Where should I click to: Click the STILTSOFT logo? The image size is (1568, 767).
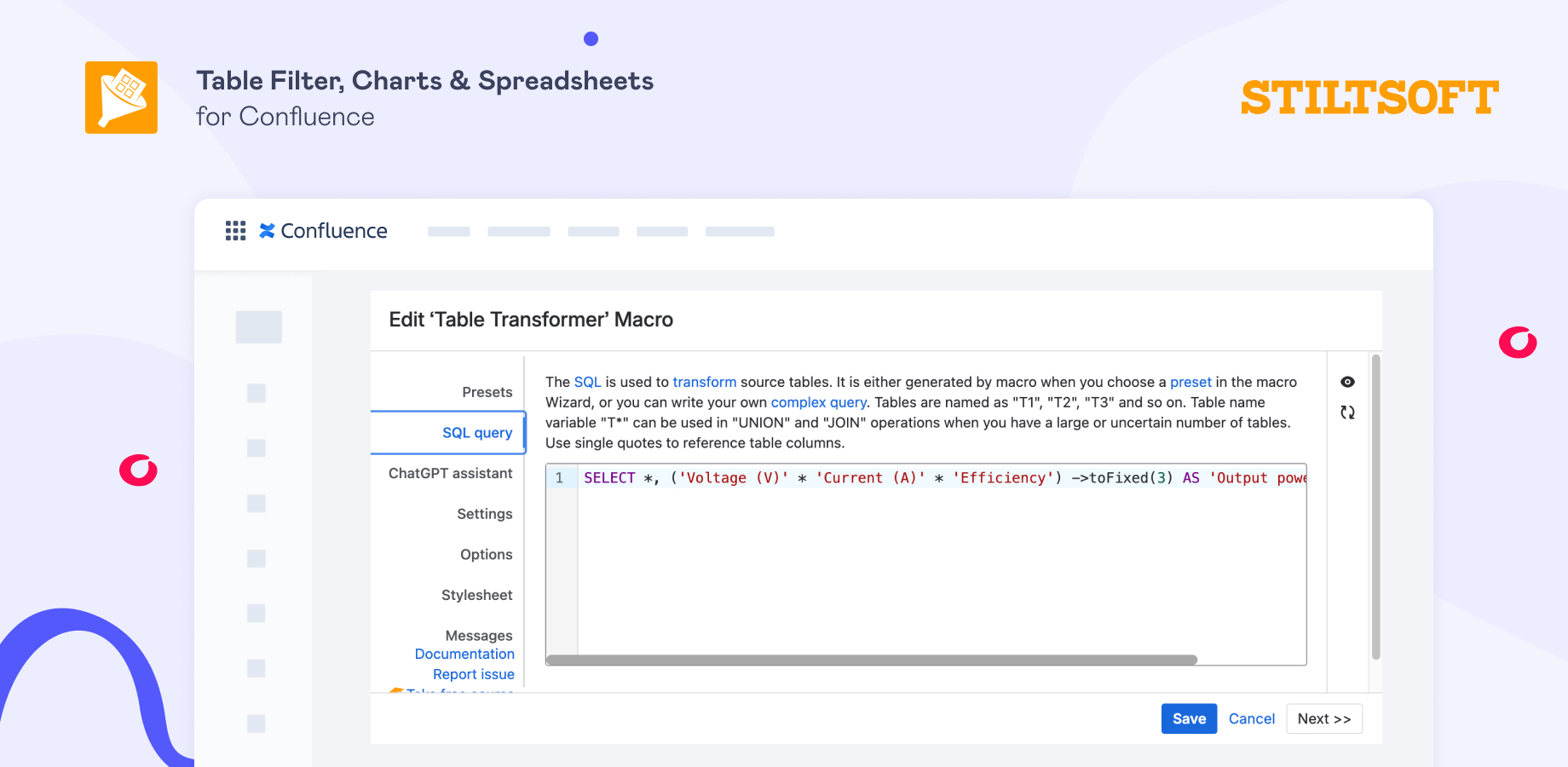pyautogui.click(x=1369, y=97)
